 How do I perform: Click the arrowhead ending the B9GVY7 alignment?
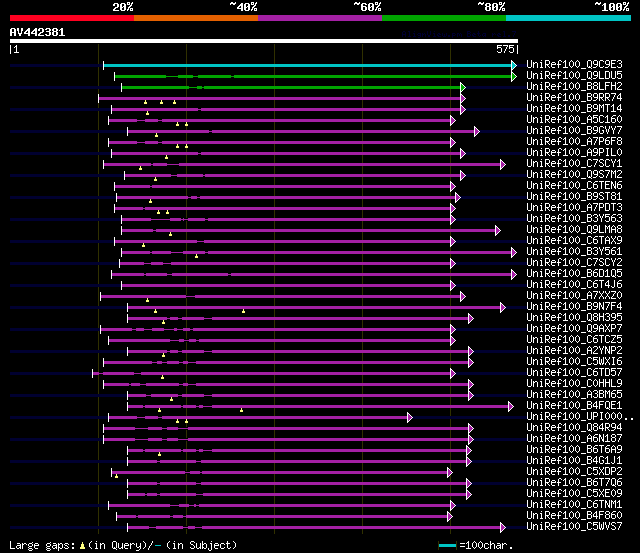[477, 131]
